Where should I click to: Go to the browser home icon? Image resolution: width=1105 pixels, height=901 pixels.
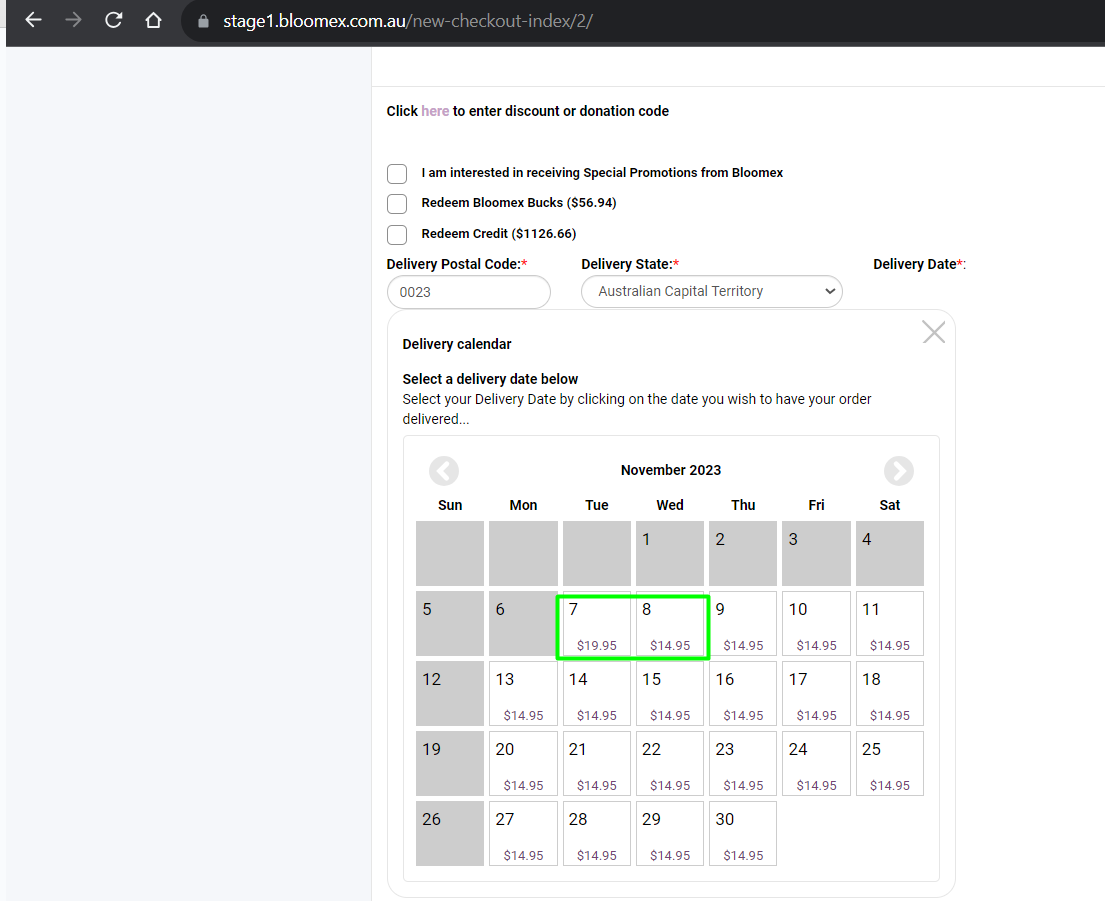tap(153, 20)
